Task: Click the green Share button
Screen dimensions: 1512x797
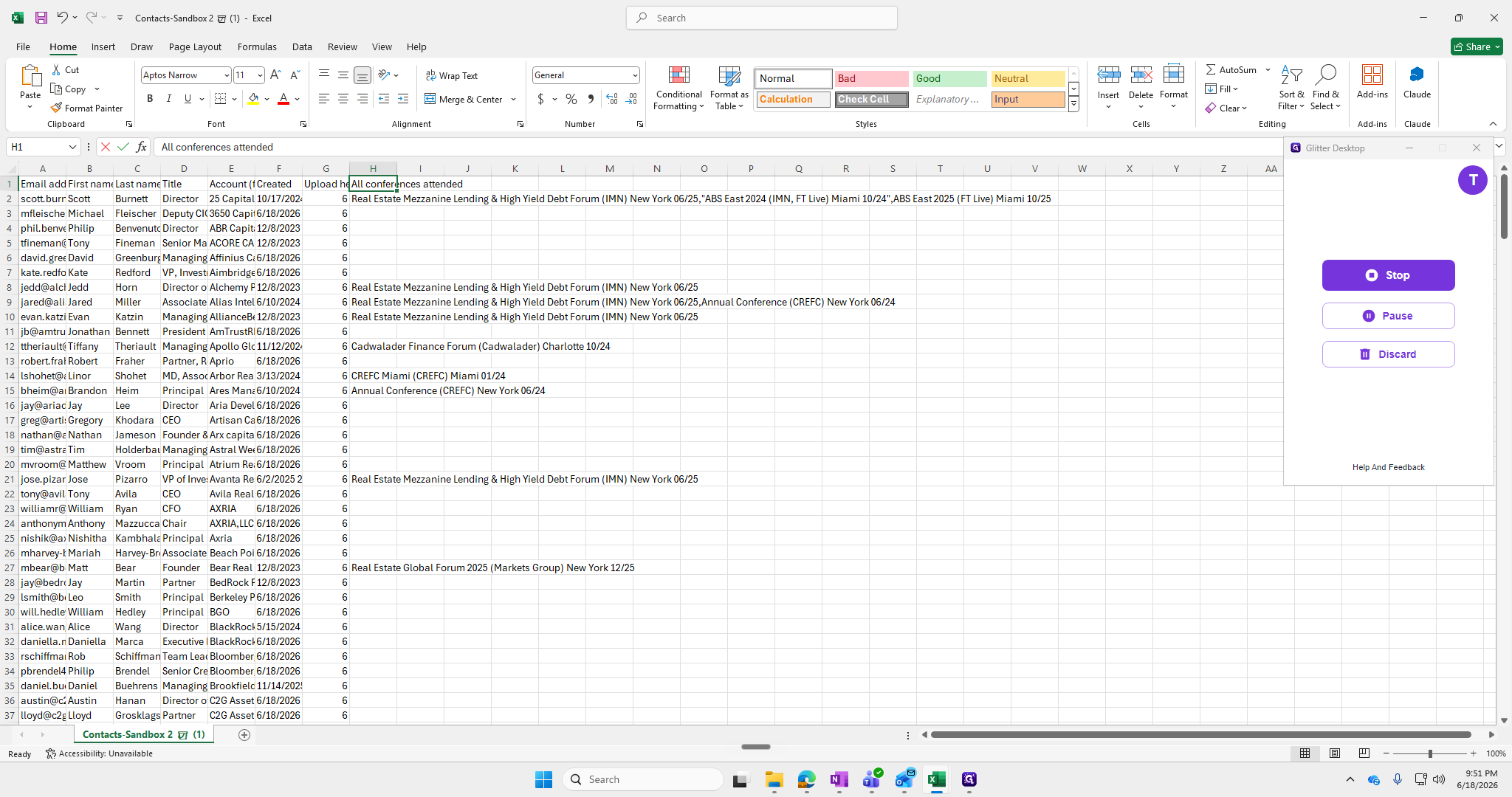Action: [x=1476, y=46]
